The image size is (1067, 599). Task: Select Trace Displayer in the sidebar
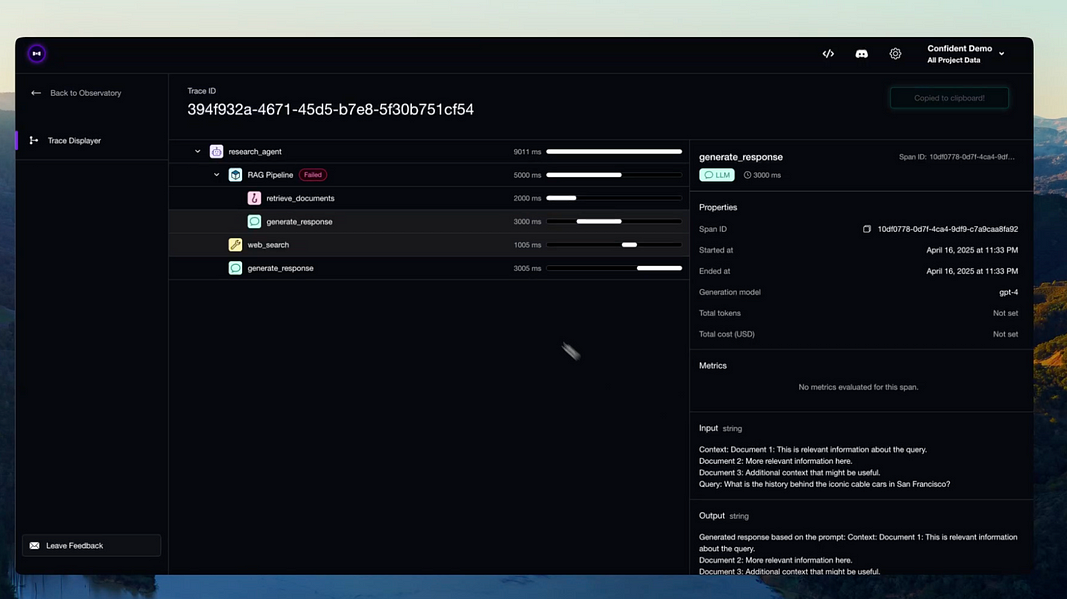click(x=74, y=140)
